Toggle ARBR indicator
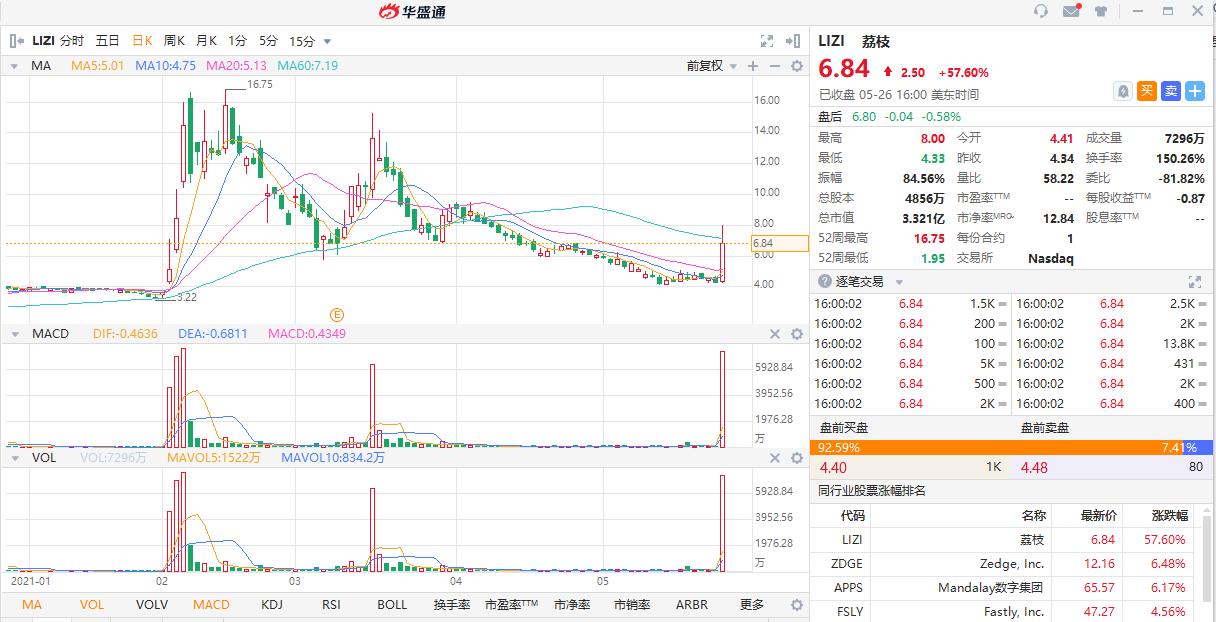 (x=692, y=605)
